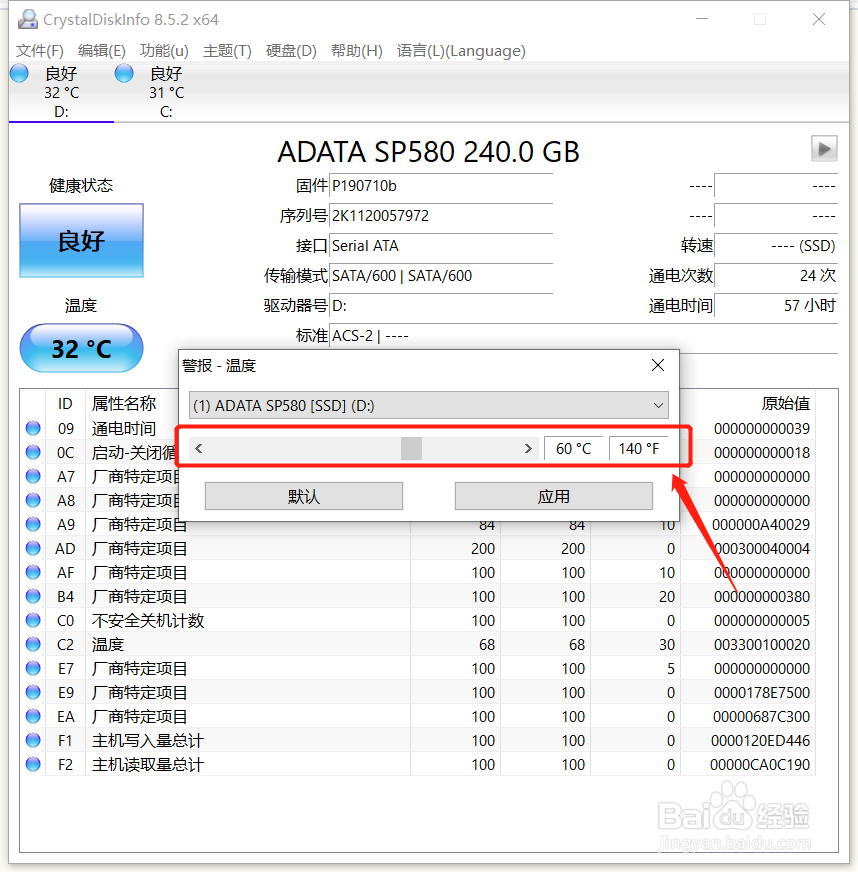Click status dot for attribute 09 row
The height and width of the screenshot is (872, 858).
[33, 428]
